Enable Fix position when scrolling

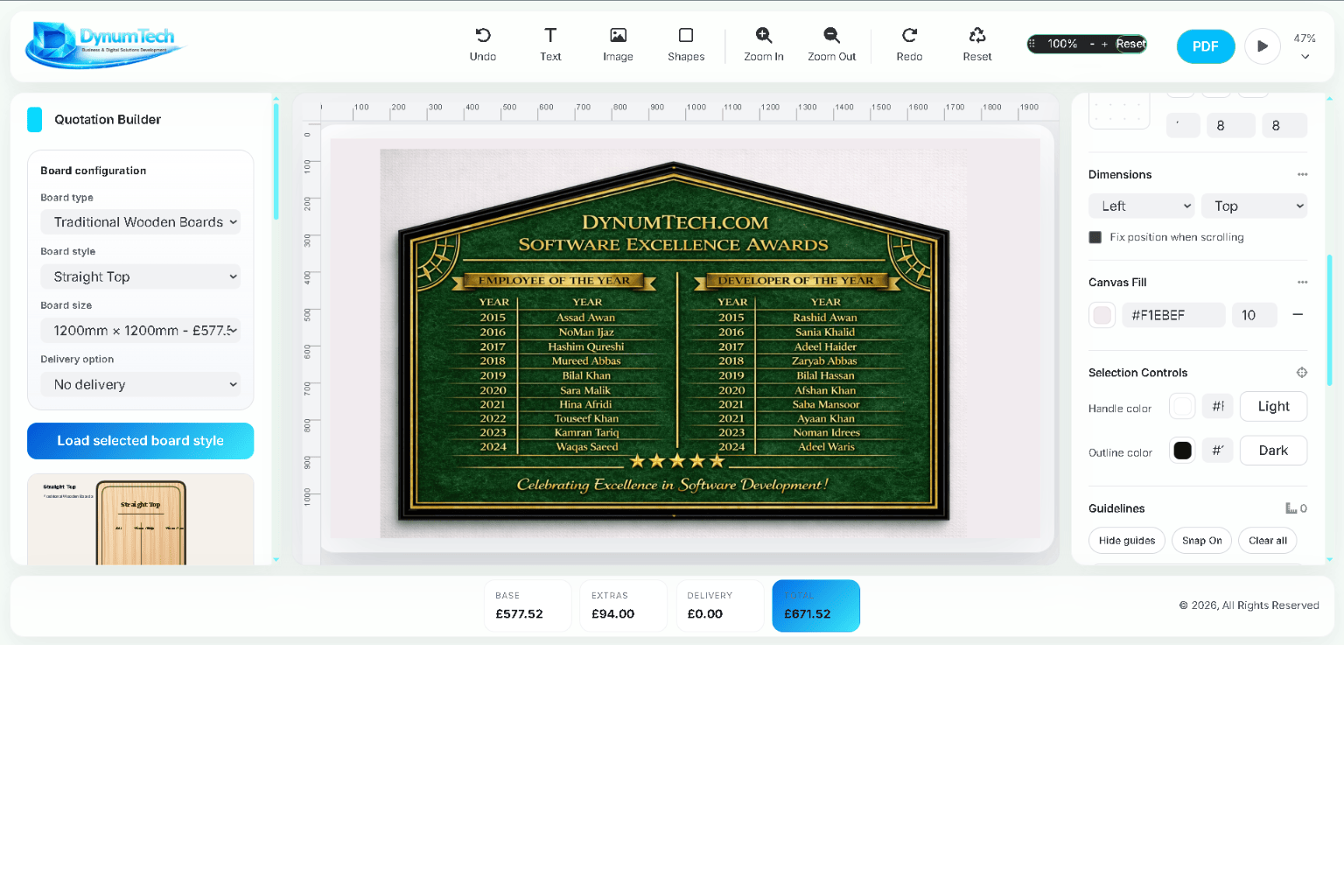(1095, 236)
